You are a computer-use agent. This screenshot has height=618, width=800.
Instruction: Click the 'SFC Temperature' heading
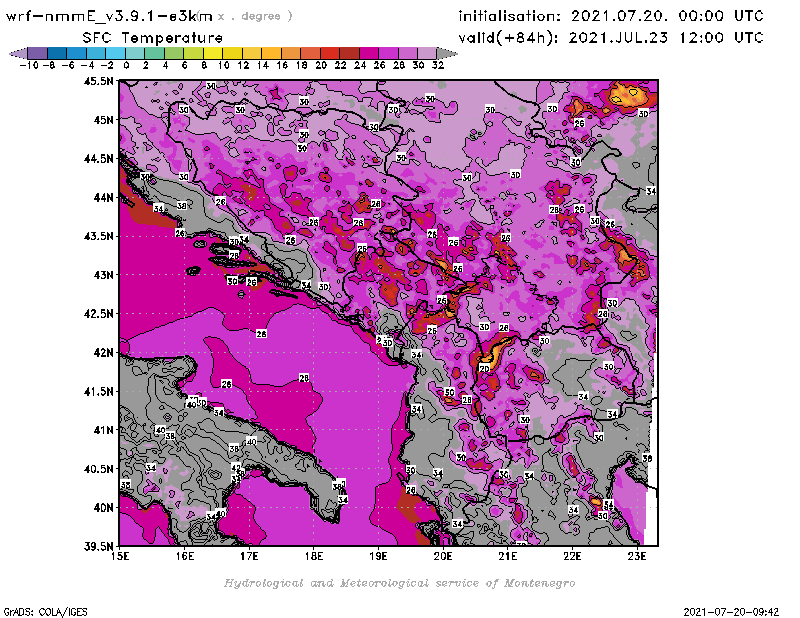click(153, 38)
